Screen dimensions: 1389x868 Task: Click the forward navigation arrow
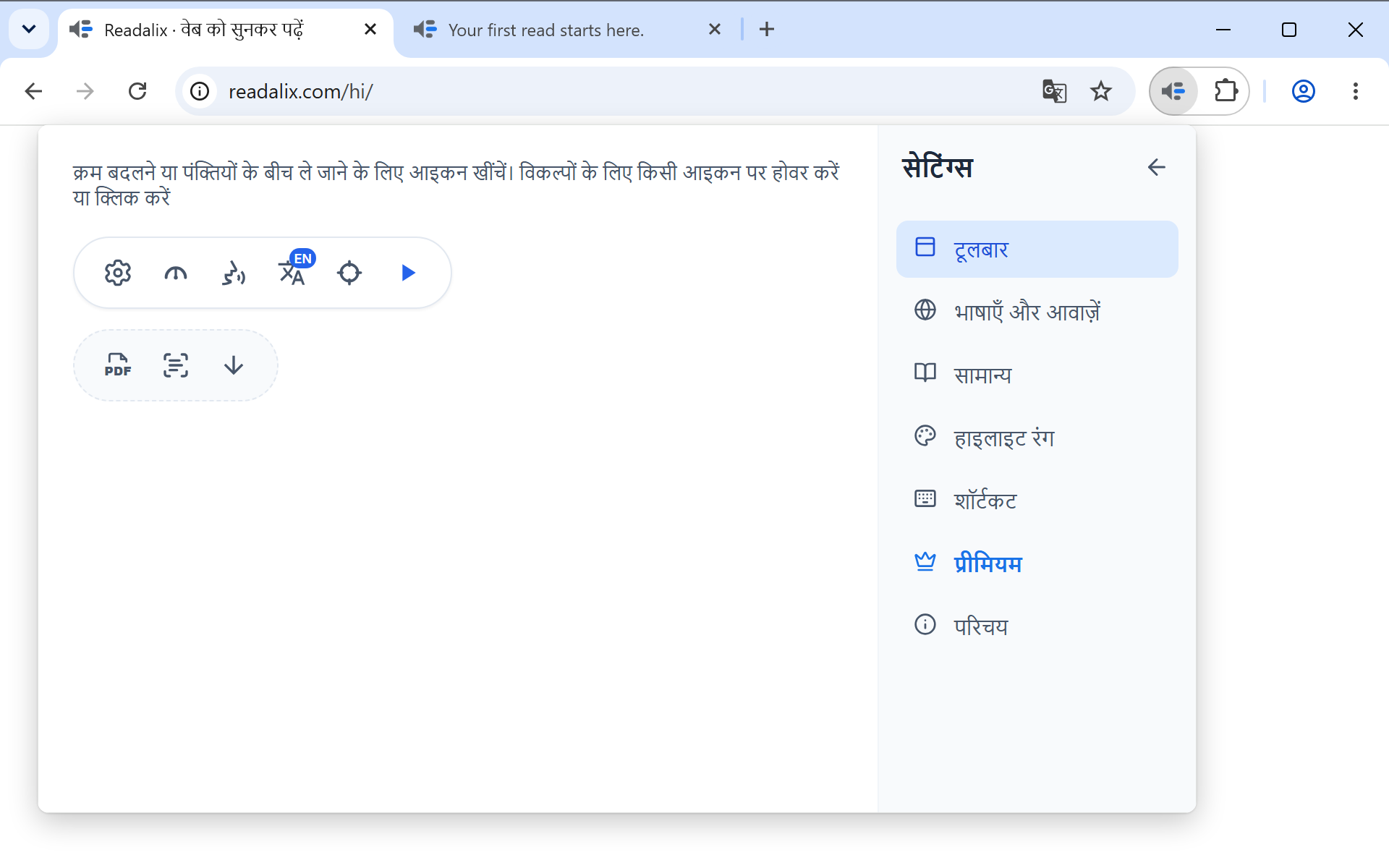click(x=85, y=91)
